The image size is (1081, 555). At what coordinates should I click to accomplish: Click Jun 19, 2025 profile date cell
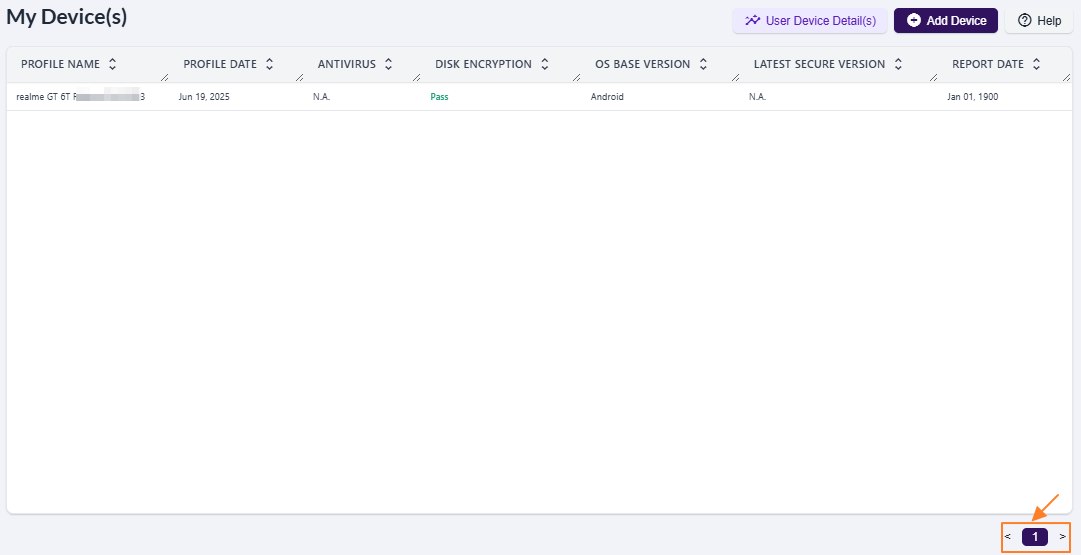[204, 97]
